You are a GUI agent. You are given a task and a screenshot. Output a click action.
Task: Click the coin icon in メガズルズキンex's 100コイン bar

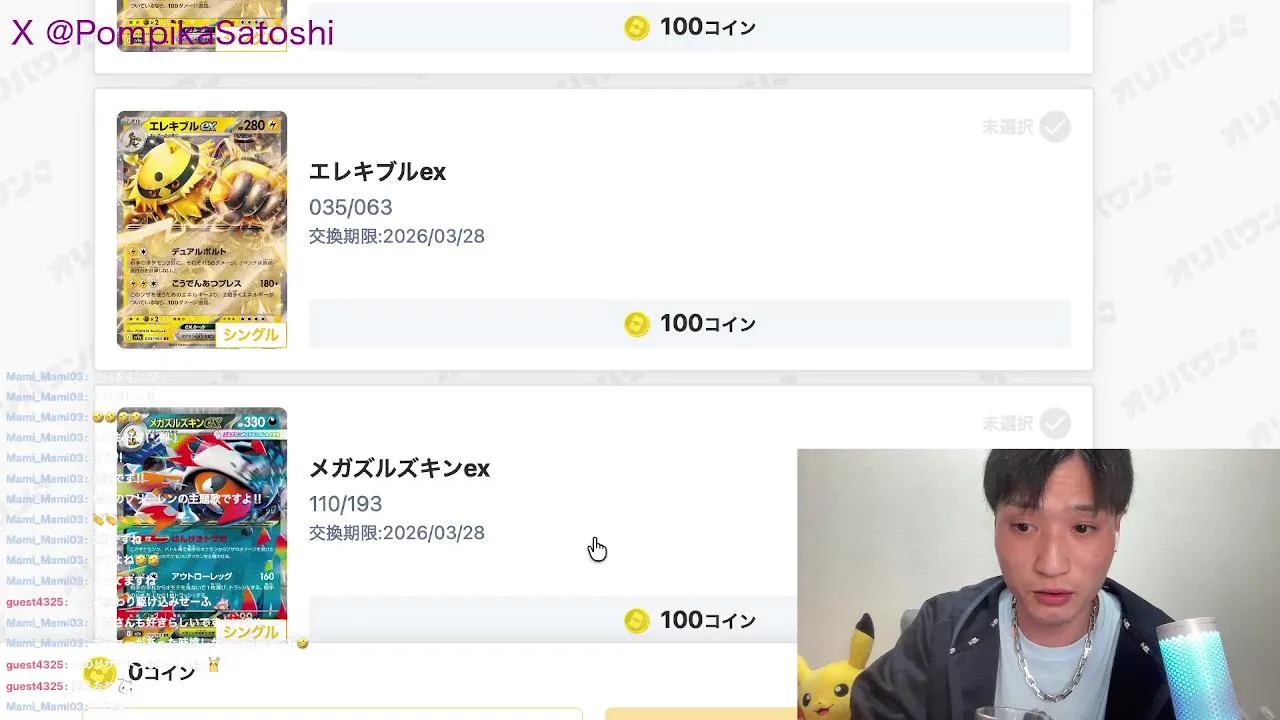[637, 621]
